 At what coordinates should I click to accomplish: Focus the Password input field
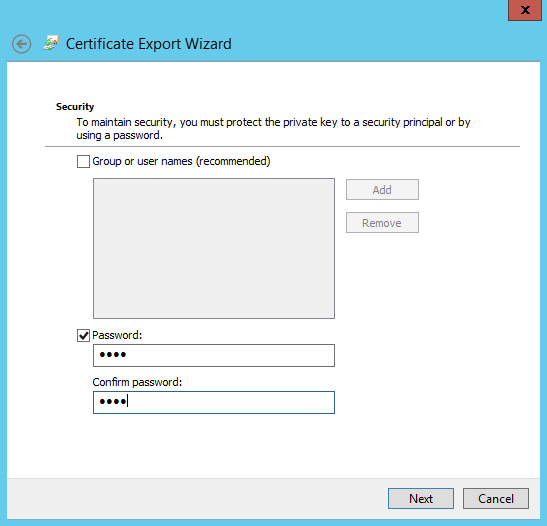pyautogui.click(x=214, y=355)
